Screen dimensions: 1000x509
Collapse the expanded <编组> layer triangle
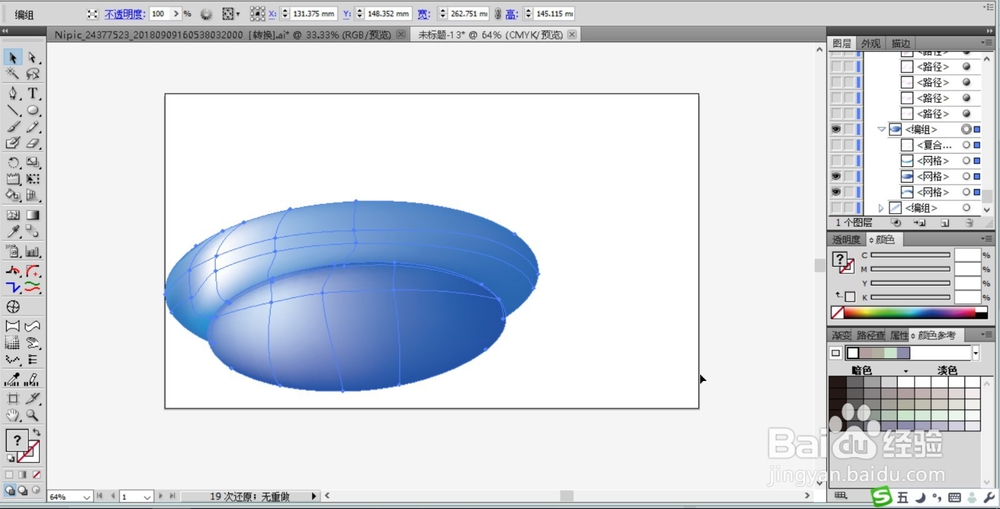coord(881,129)
